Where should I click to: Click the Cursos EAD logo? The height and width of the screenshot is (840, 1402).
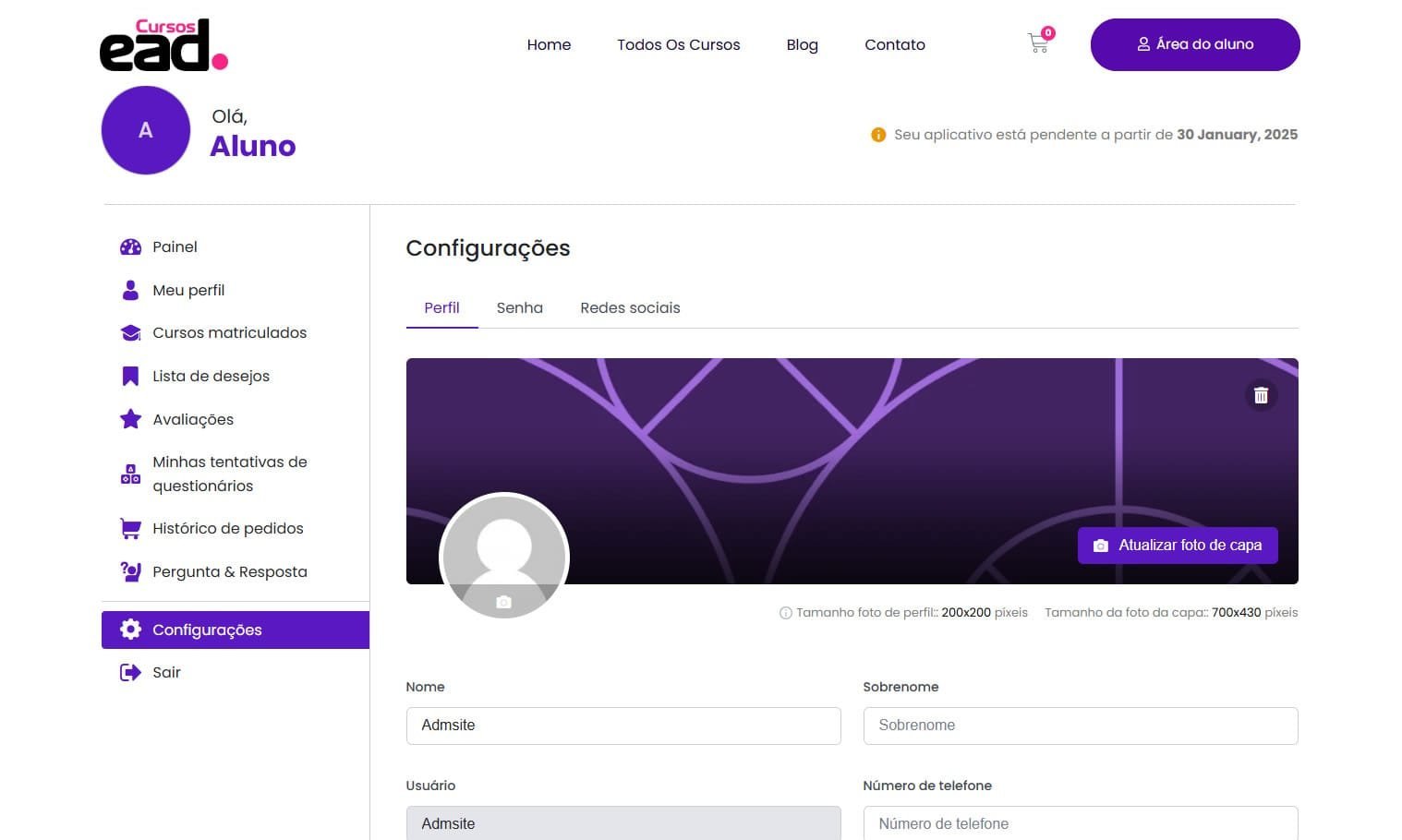(x=163, y=45)
